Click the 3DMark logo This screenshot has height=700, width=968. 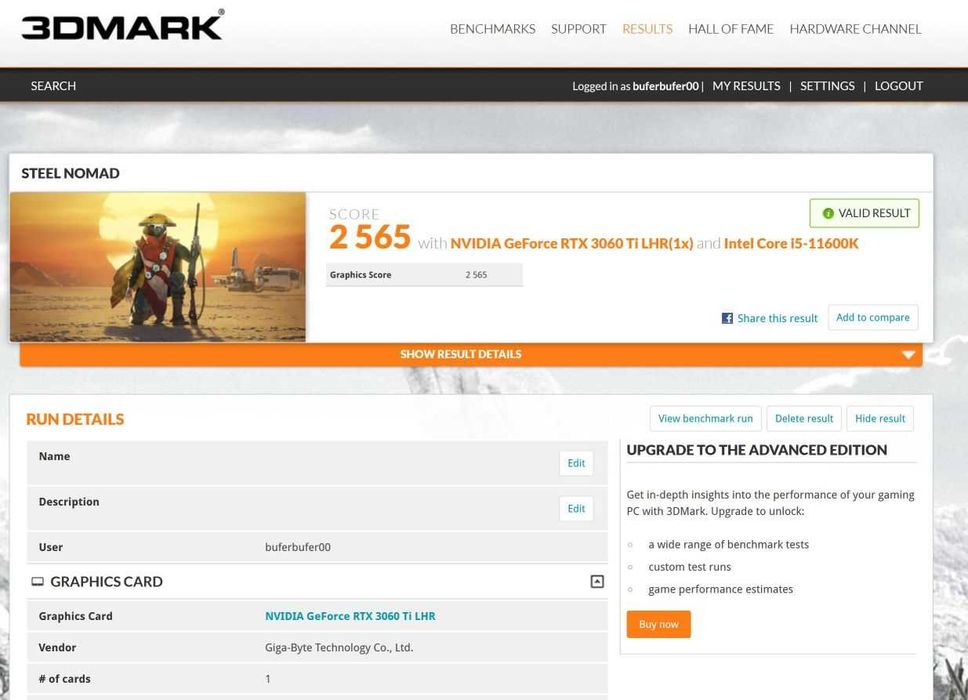click(123, 25)
